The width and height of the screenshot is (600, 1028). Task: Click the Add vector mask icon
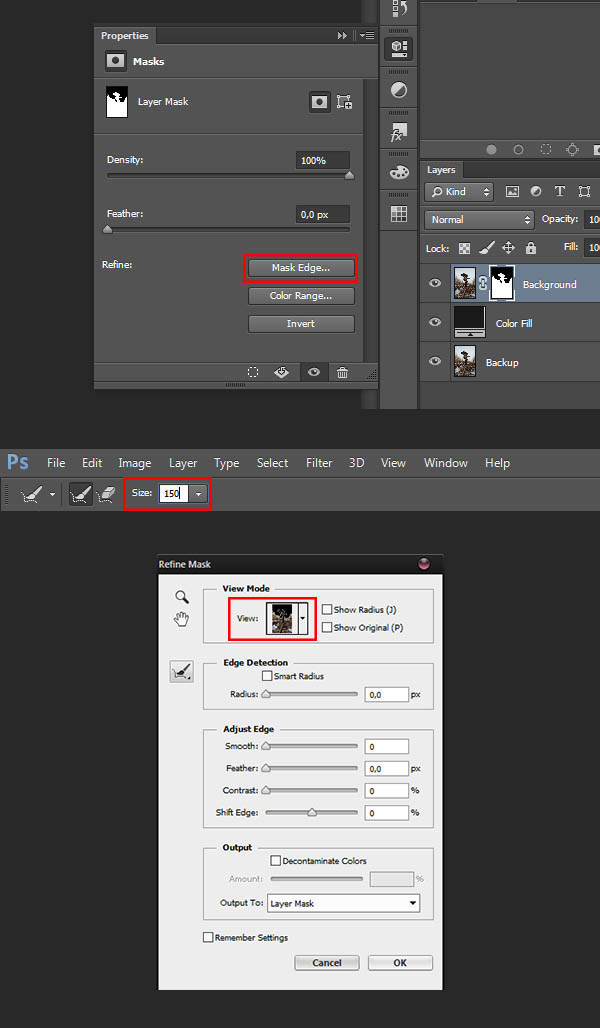click(x=344, y=102)
